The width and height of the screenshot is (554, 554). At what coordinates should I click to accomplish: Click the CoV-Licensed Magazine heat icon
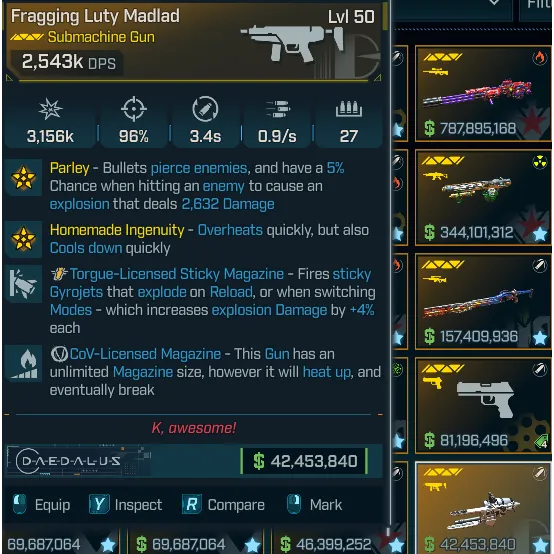[x=24, y=364]
